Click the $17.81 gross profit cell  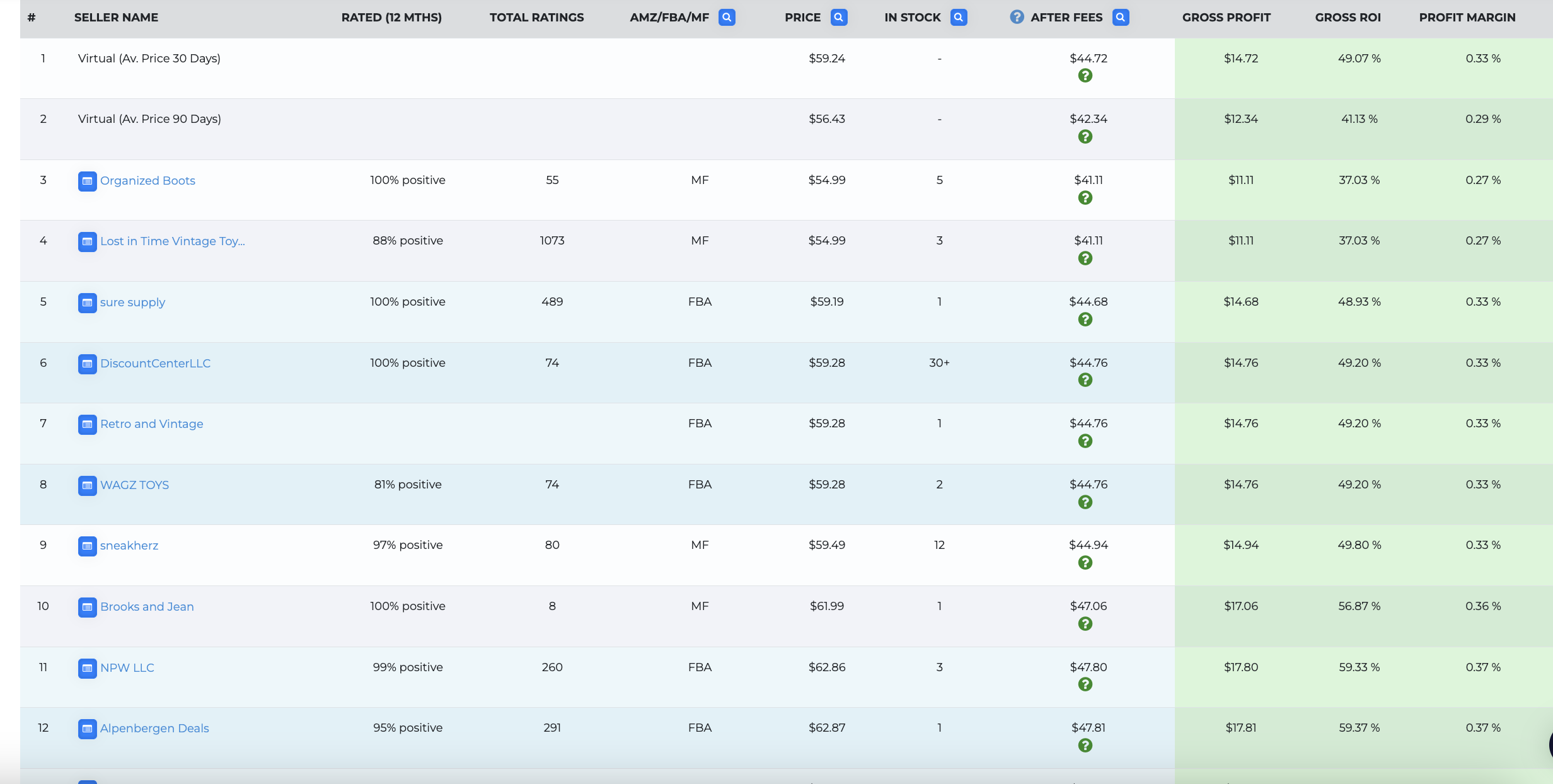click(x=1241, y=728)
